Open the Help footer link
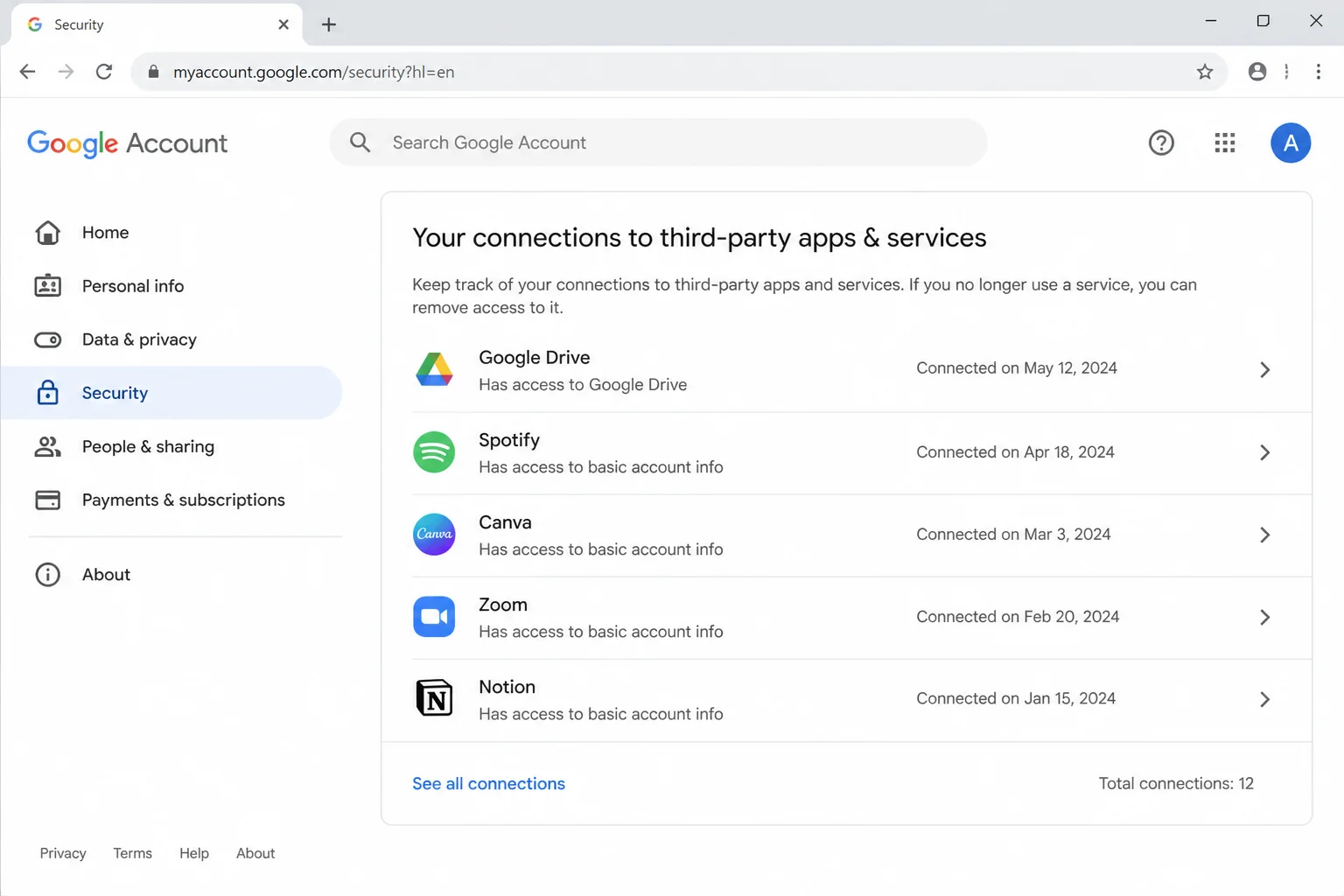This screenshot has height=896, width=1344. (x=194, y=853)
